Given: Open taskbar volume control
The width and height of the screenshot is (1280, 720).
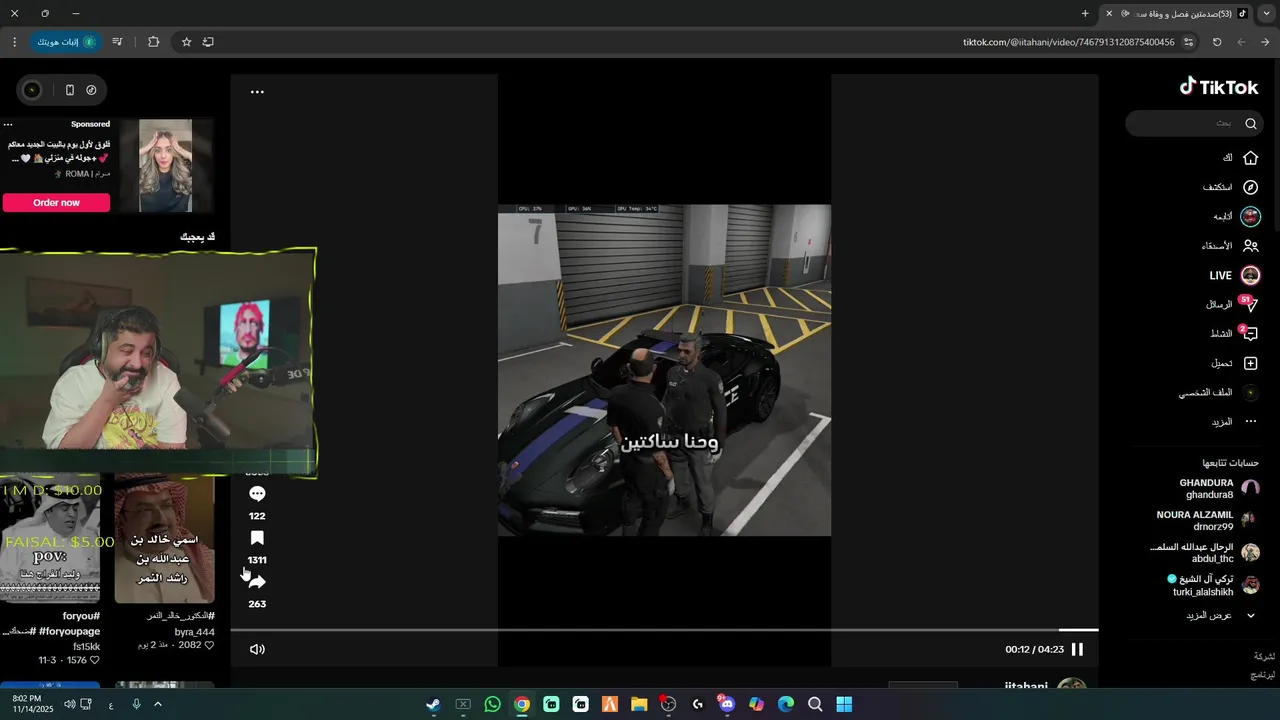Looking at the screenshot, I should point(69,705).
